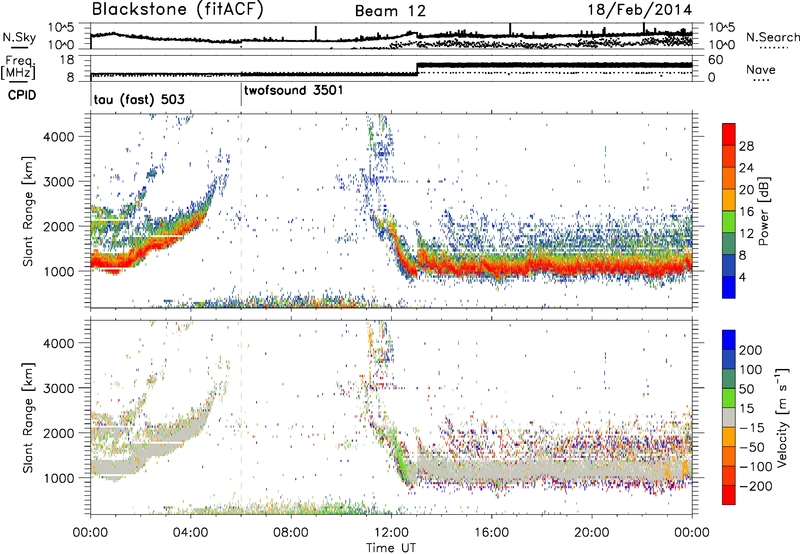This screenshot has height=554, width=800.
Task: Click 'Slant Range [km]' label of velocity panel
Action: pos(28,417)
